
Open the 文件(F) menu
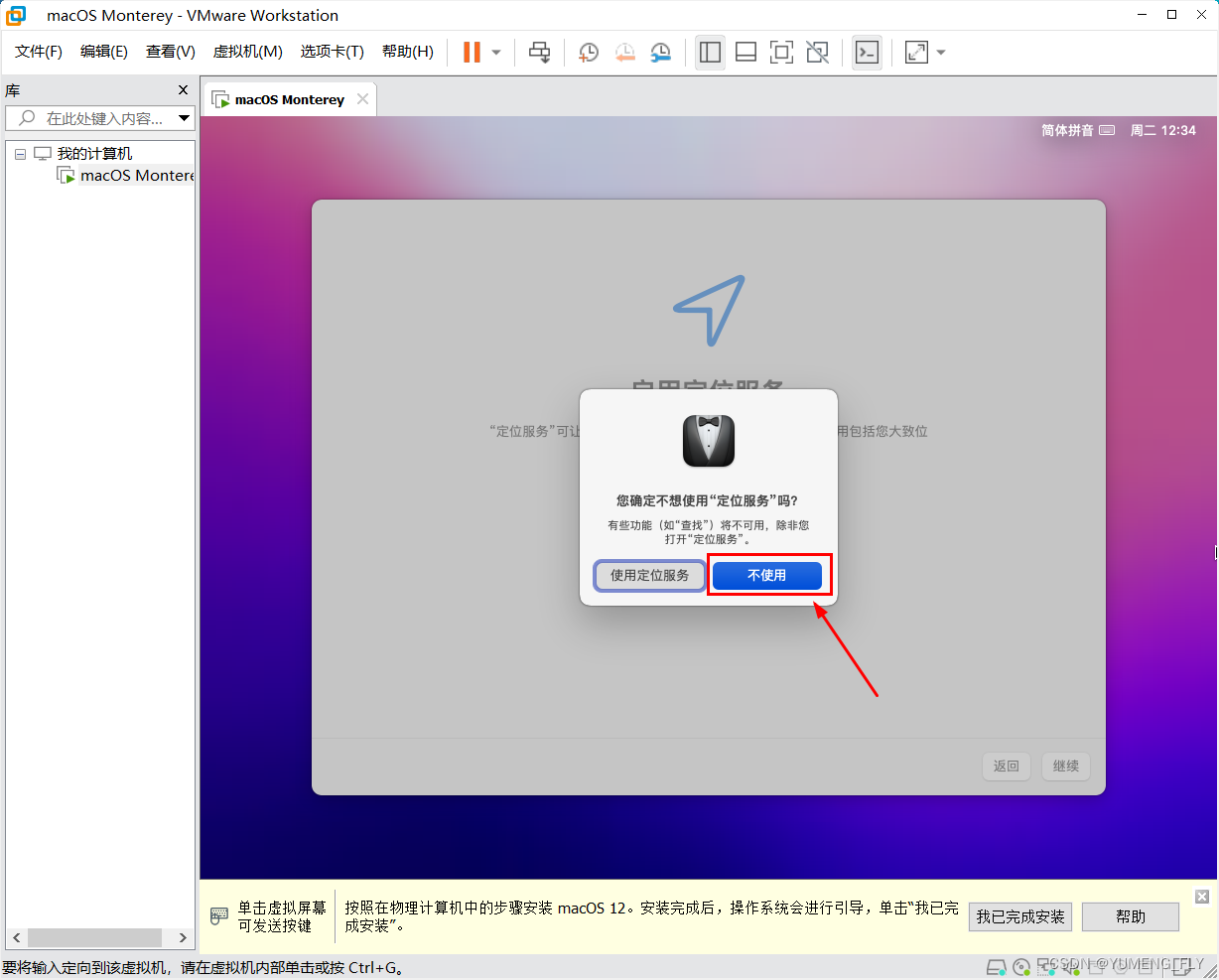(x=39, y=52)
